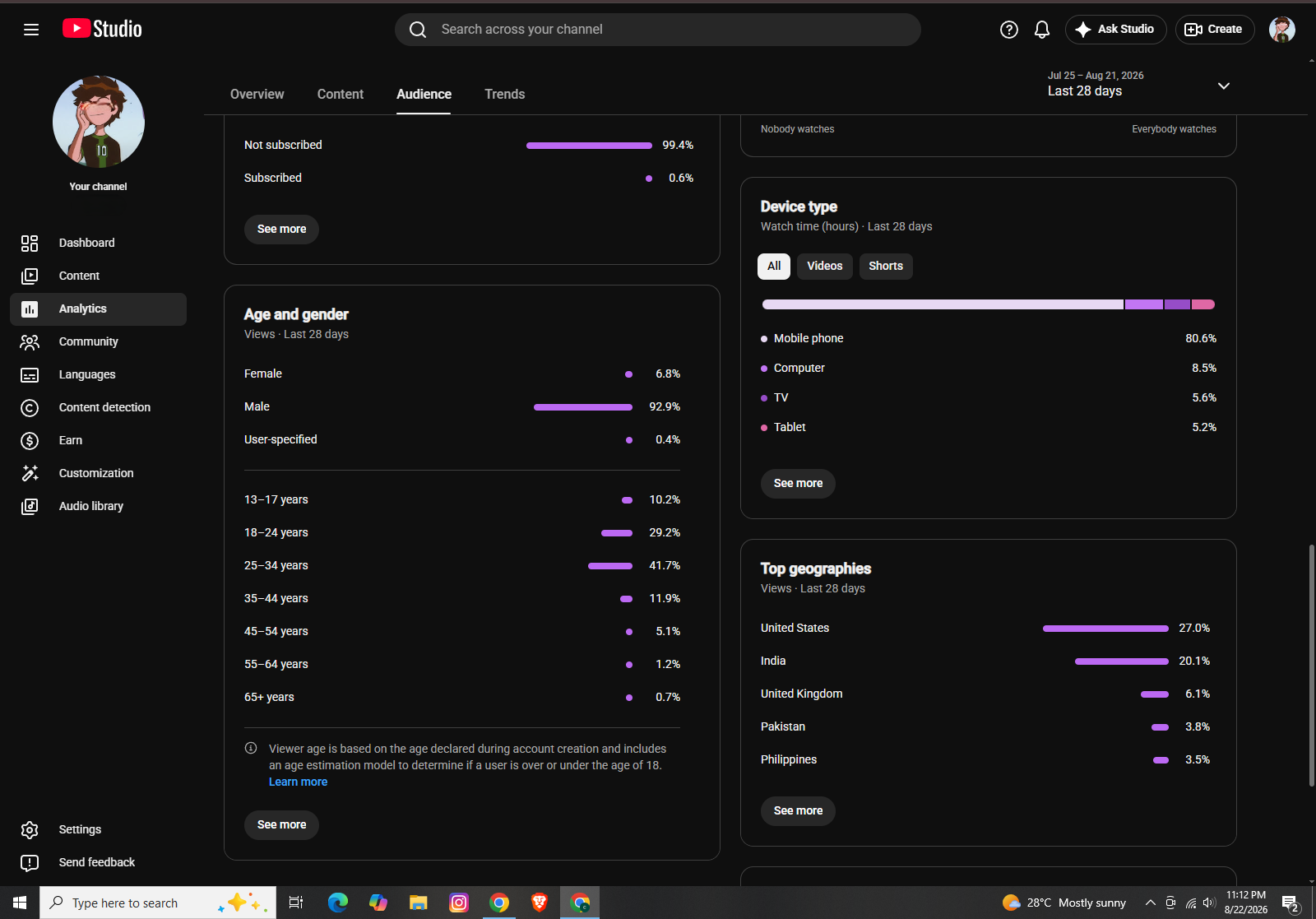Click See more in Top geographies card

coord(798,810)
